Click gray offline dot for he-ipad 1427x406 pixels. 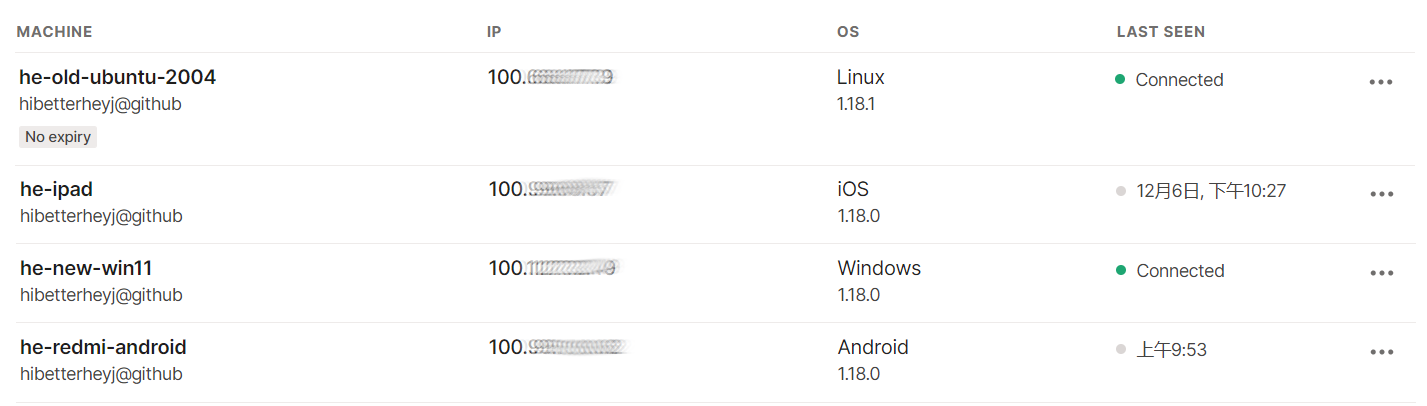click(1120, 190)
